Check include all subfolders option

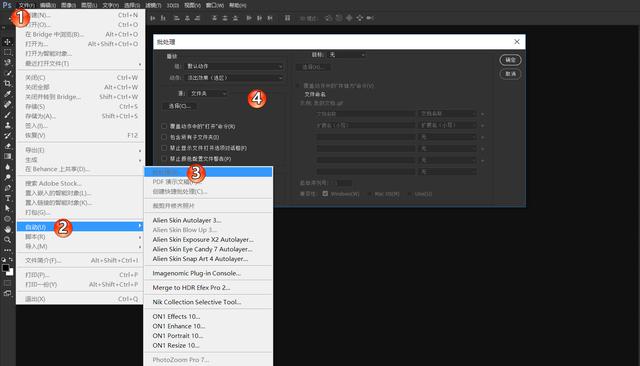(x=164, y=137)
